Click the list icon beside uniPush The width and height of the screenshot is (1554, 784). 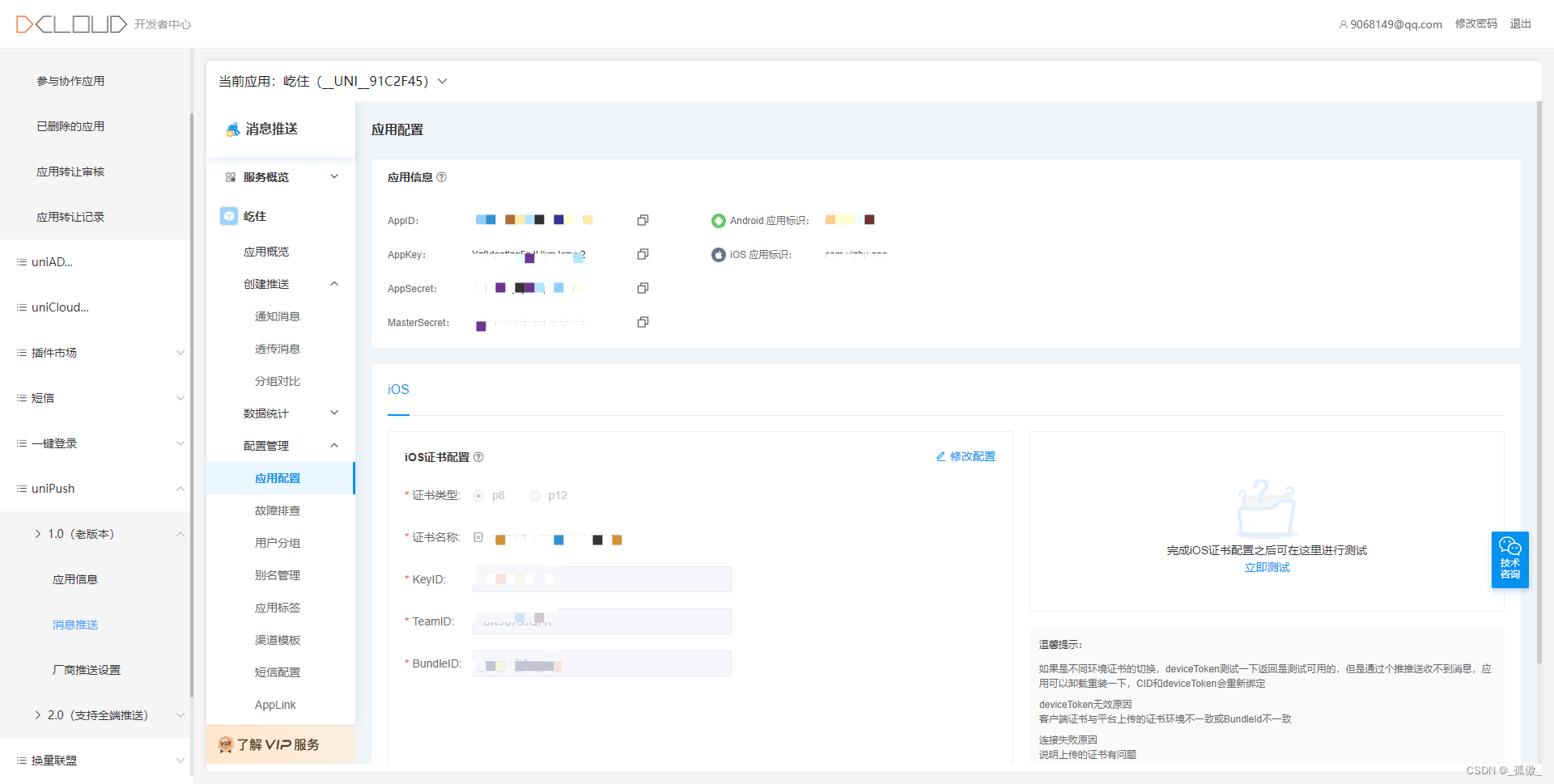(22, 489)
